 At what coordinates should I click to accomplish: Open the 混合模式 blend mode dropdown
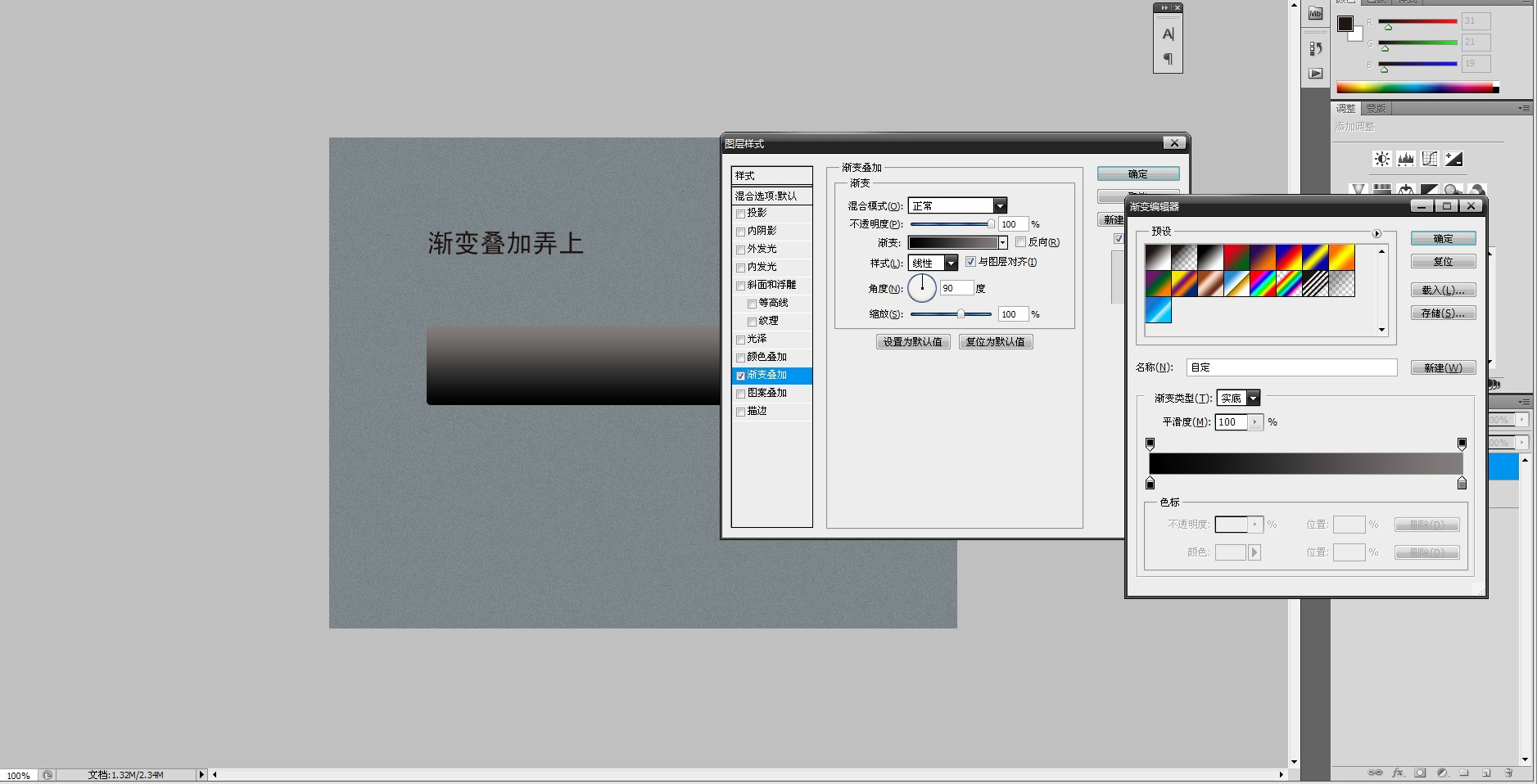pos(999,205)
